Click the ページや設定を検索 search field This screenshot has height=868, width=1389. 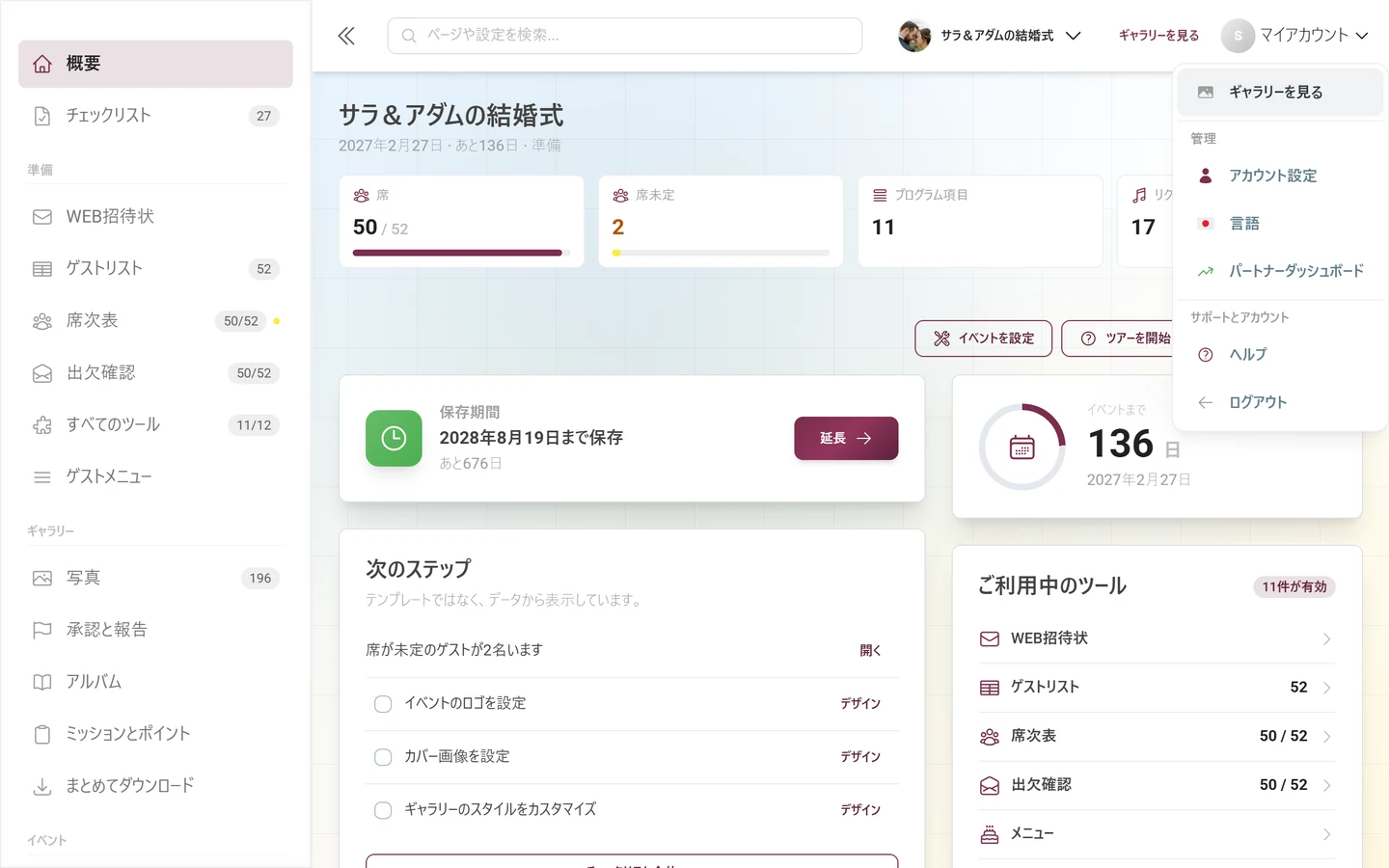tap(625, 36)
